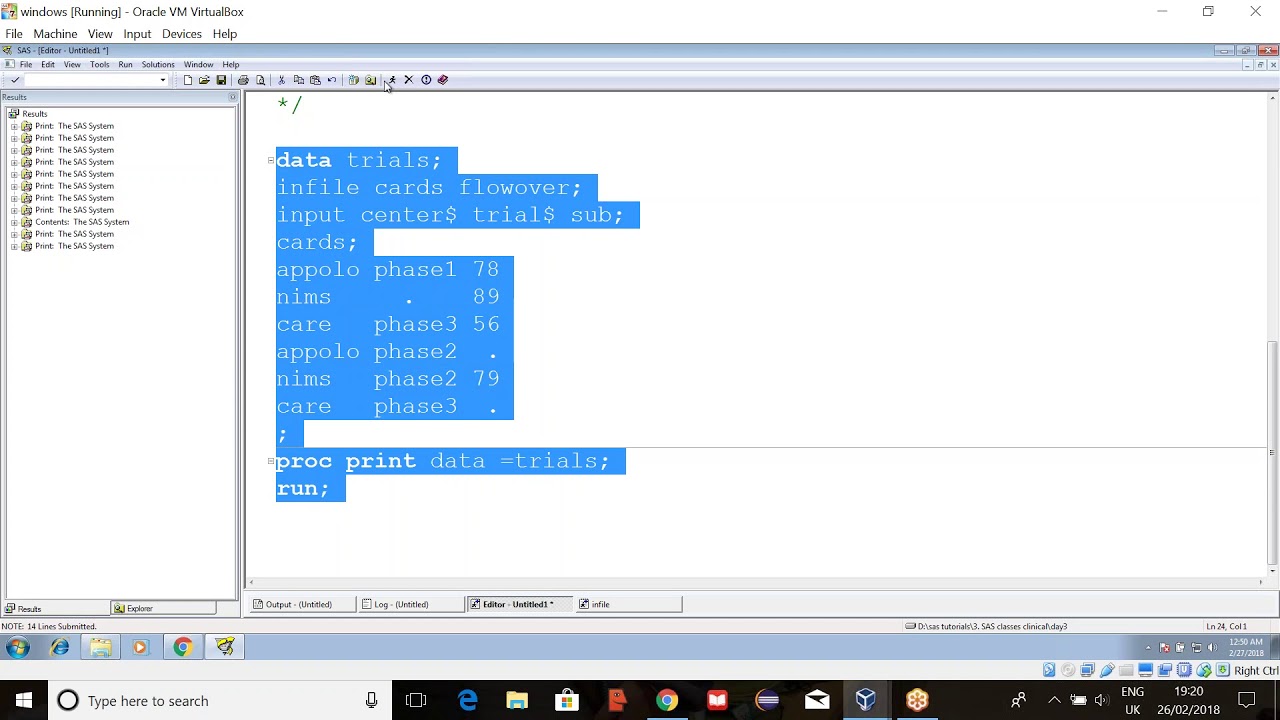This screenshot has width=1280, height=720.
Task: Open the guest Windows 7 Start orb
Action: 17,647
